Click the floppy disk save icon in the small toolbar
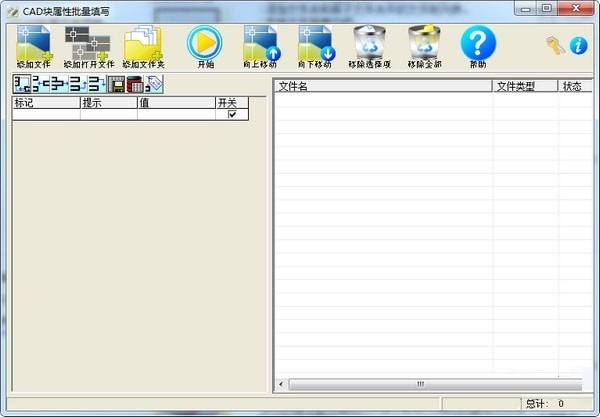The width and height of the screenshot is (600, 417). (116, 84)
